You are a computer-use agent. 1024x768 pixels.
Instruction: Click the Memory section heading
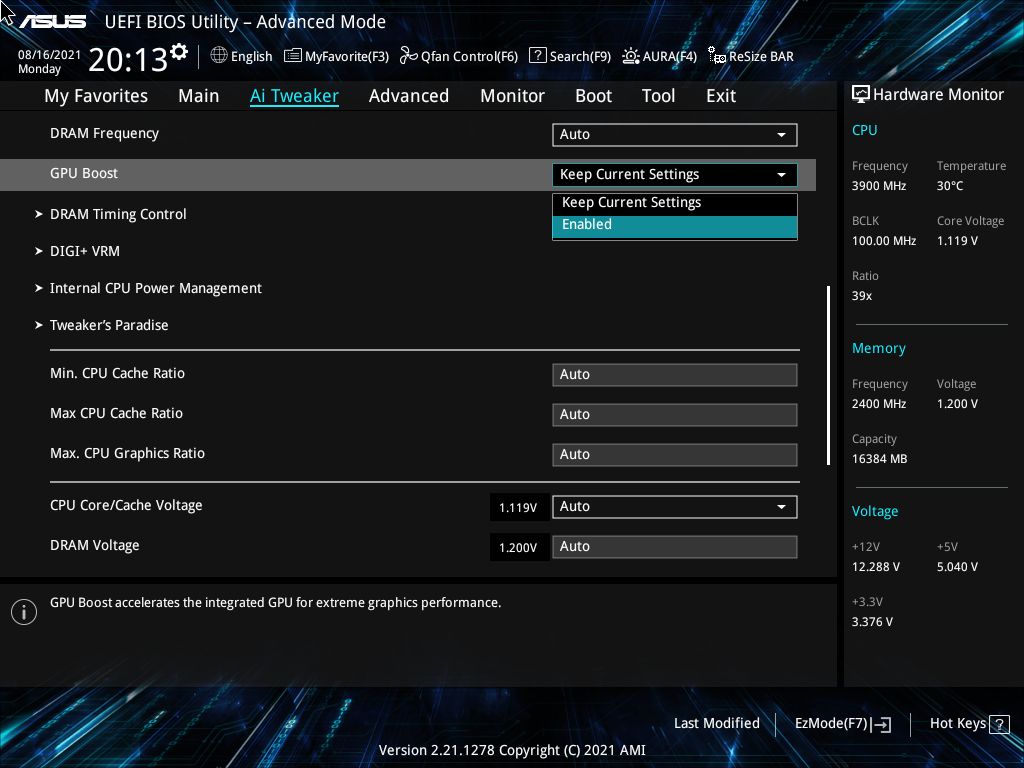879,349
